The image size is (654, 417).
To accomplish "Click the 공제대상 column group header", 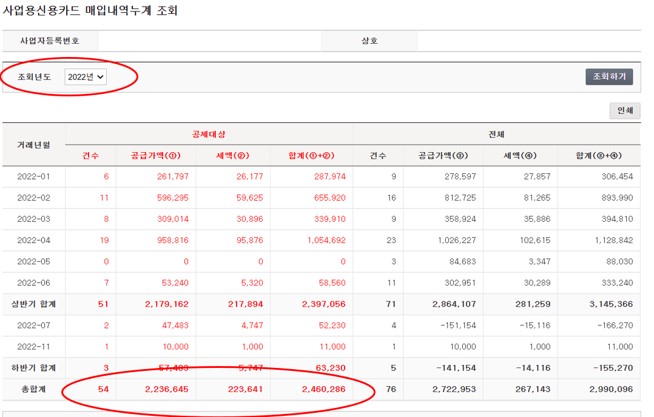I will tap(209, 134).
